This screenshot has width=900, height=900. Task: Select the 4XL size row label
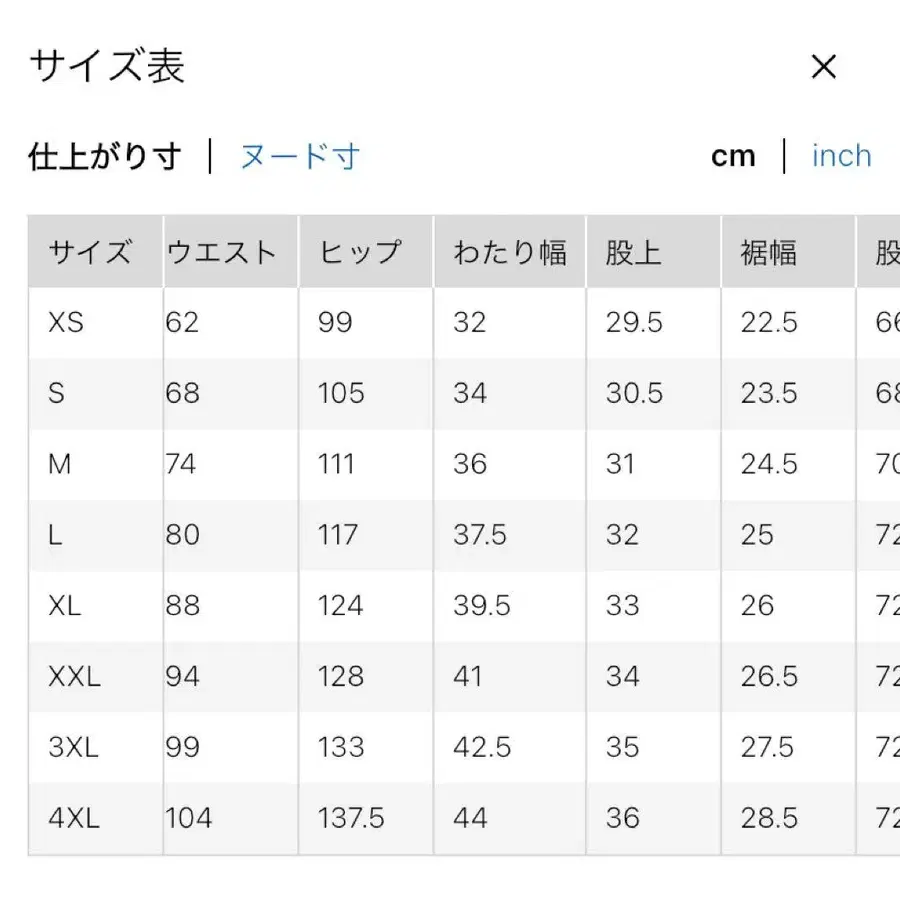coord(73,818)
